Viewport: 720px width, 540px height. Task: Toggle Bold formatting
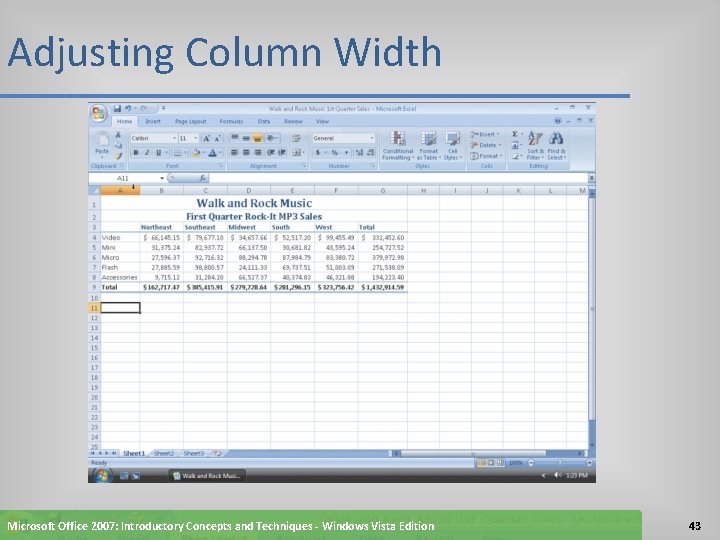135,153
